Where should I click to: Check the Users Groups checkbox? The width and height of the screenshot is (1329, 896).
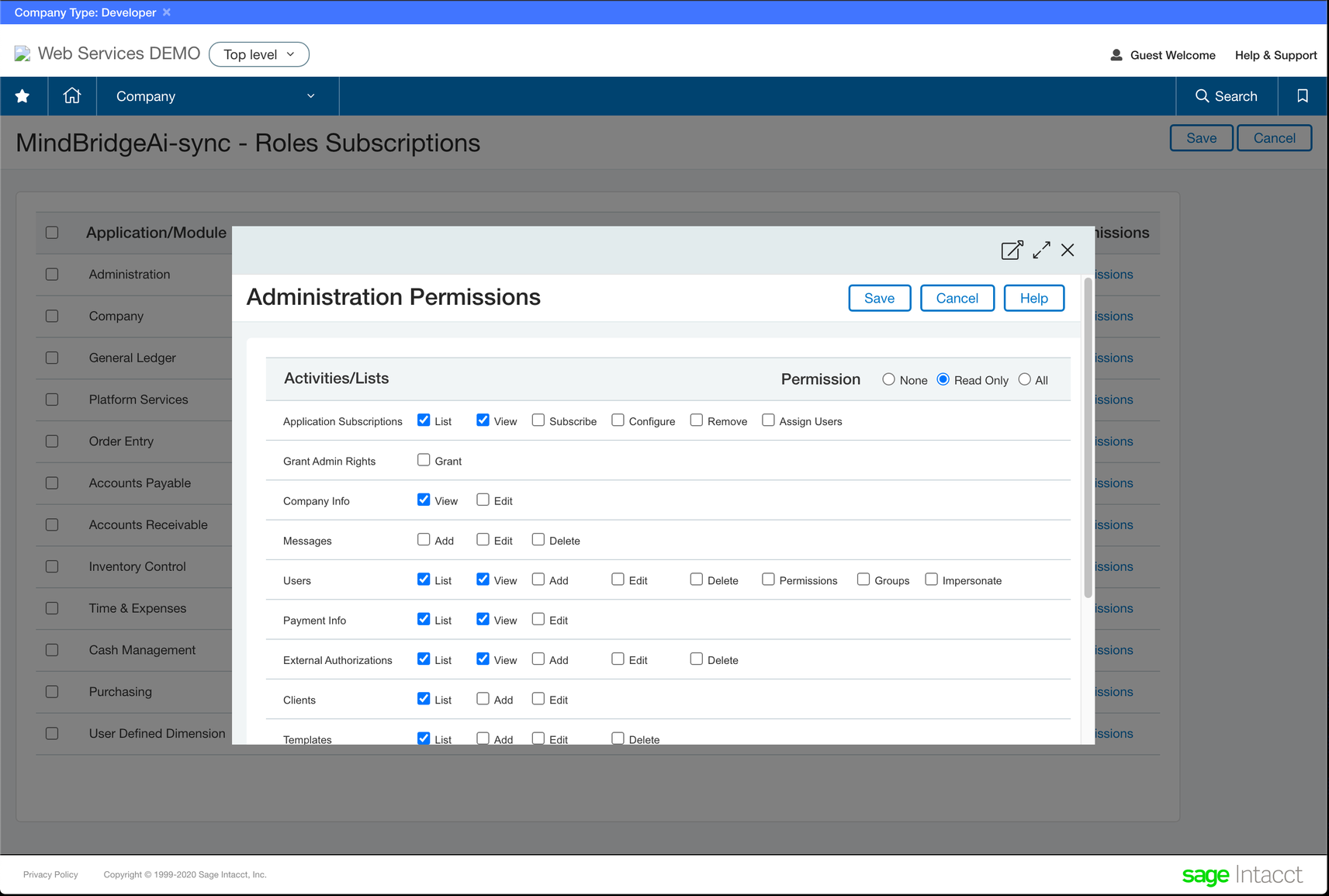863,579
